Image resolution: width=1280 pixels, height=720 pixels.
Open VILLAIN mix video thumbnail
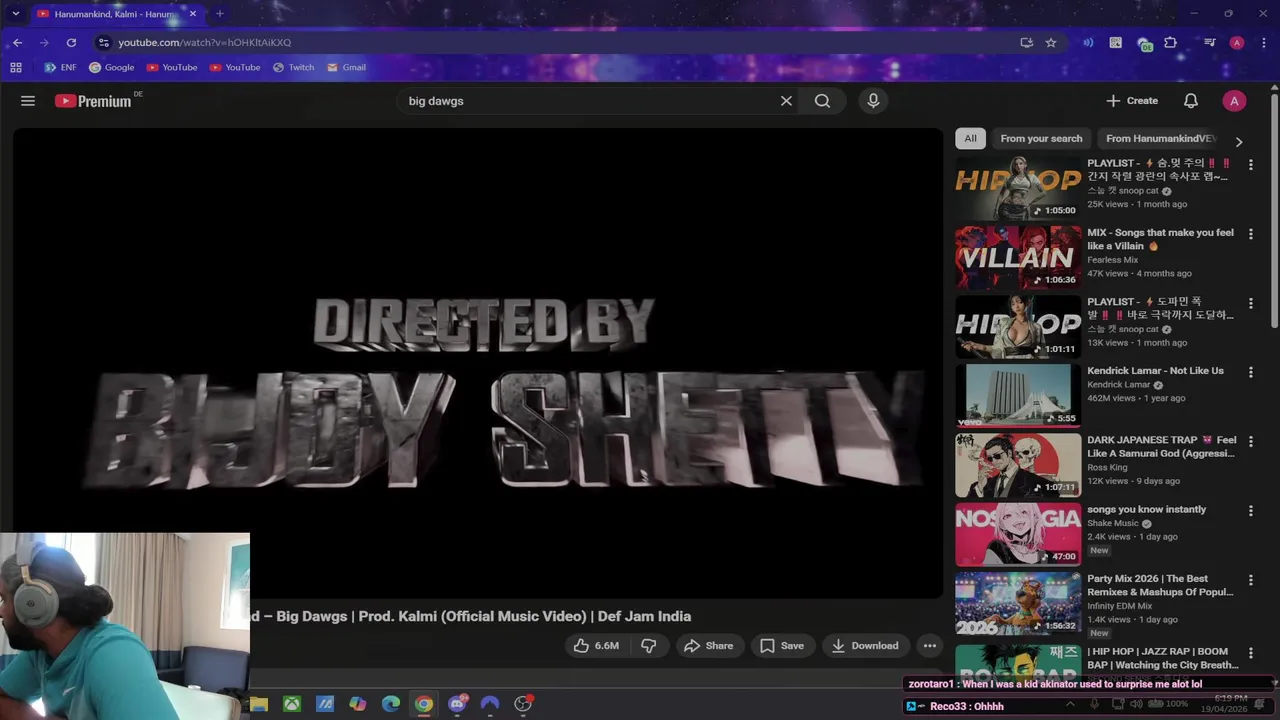(x=1018, y=258)
